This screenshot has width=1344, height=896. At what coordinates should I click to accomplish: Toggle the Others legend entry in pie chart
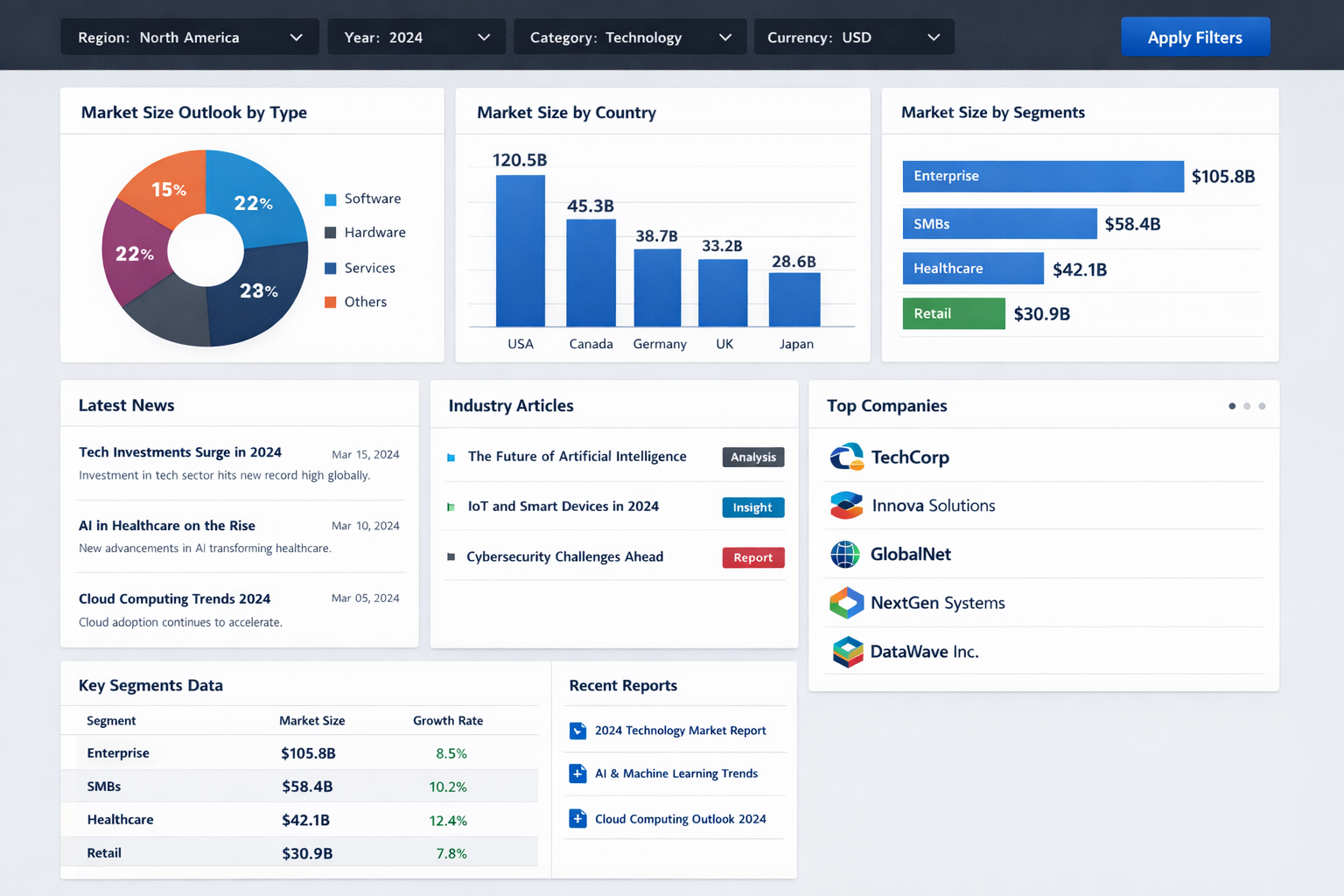point(355,302)
